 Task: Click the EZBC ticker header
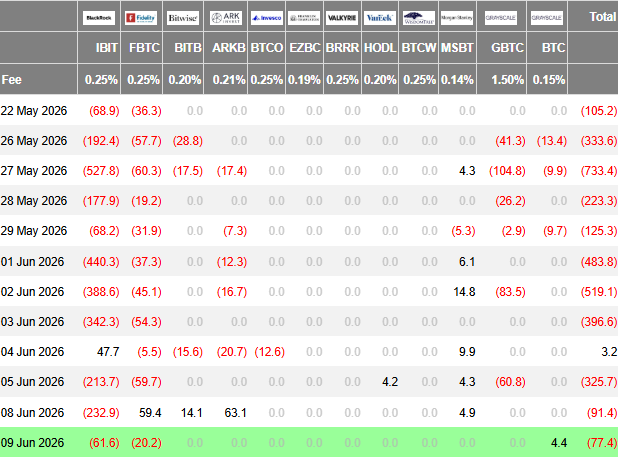click(305, 48)
